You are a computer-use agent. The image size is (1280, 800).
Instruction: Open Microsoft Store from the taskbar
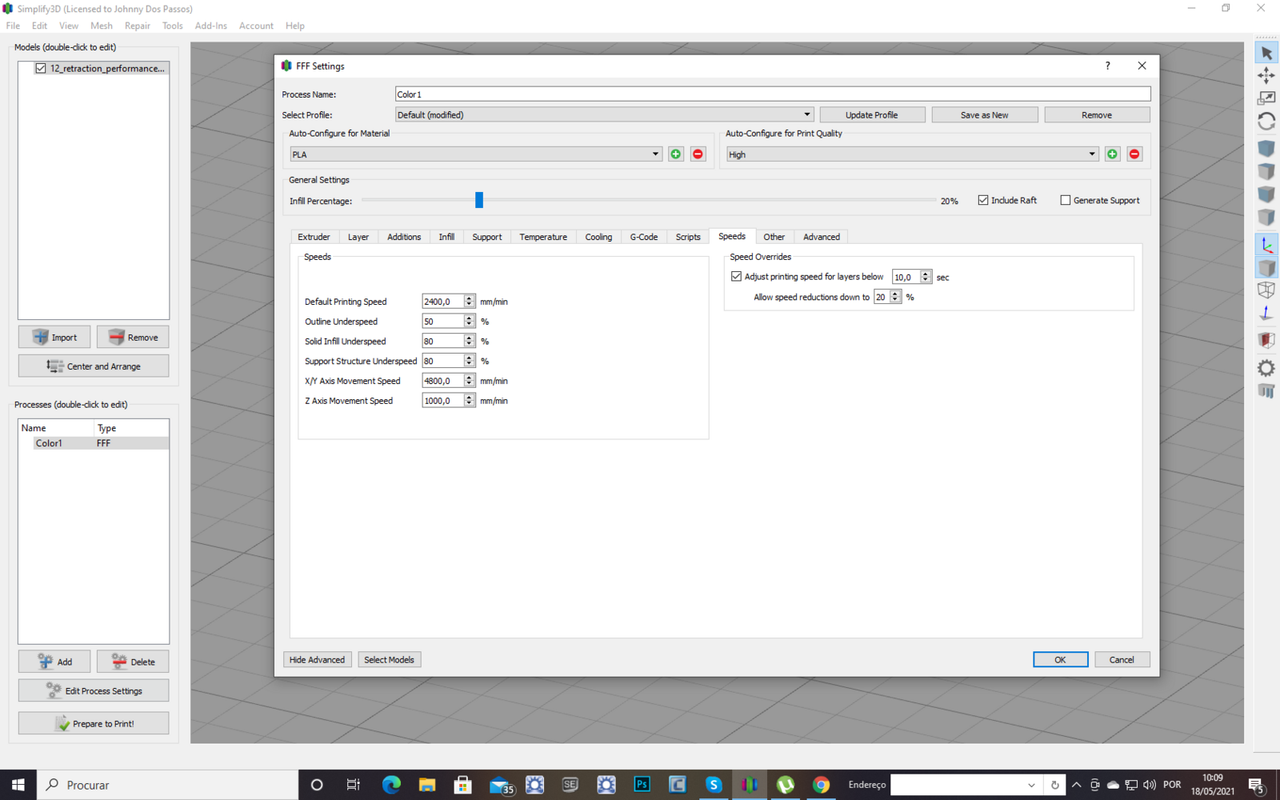[x=462, y=785]
